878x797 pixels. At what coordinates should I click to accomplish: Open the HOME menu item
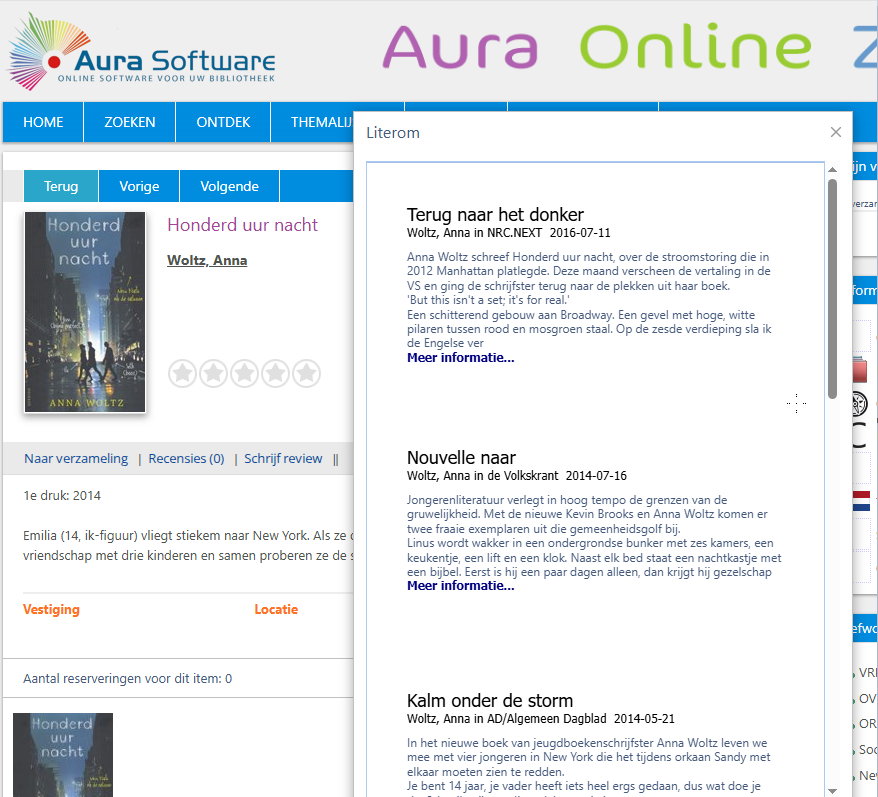(x=43, y=122)
